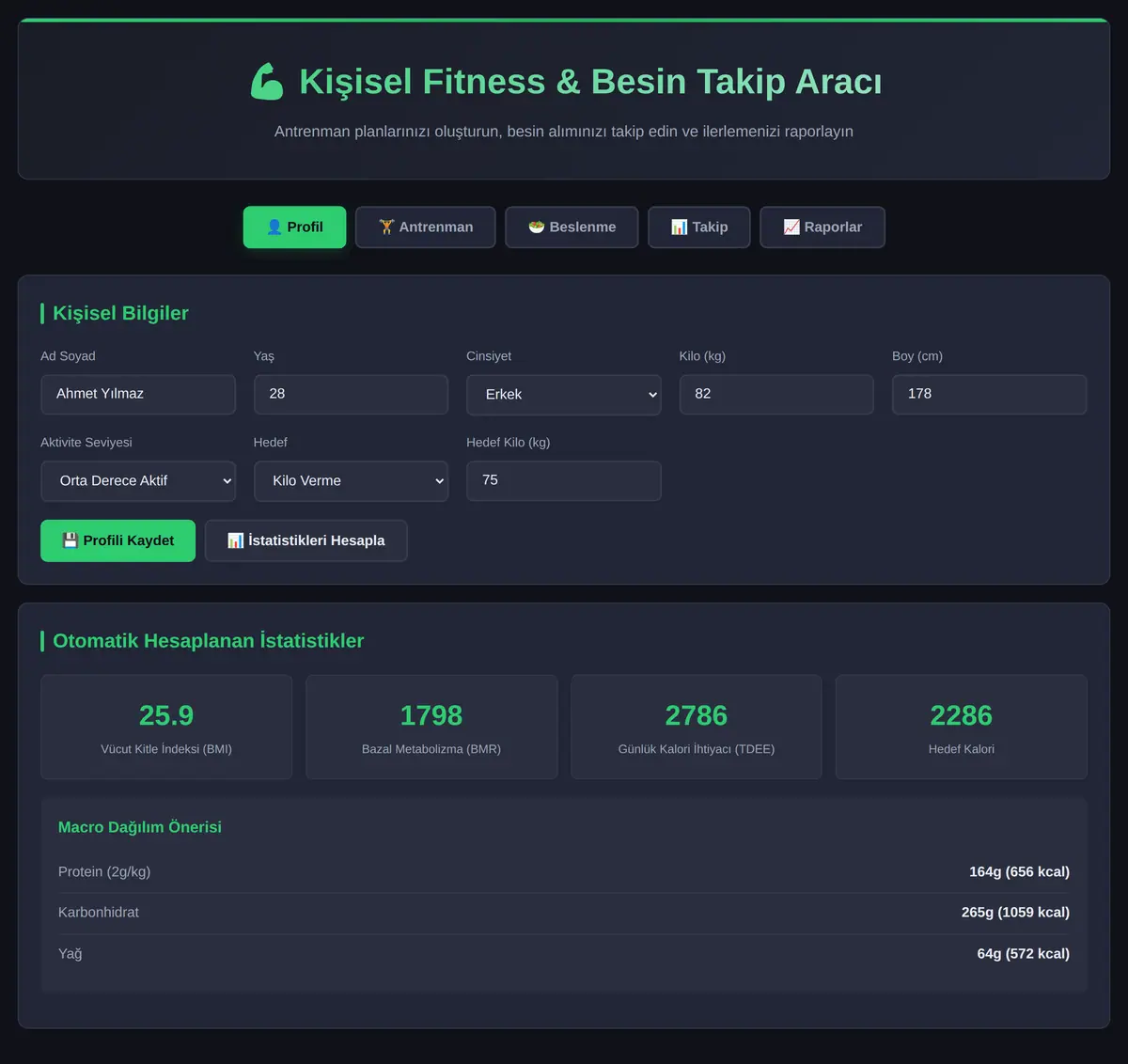Screen dimensions: 1128x1064
Task: Click the BMI value 25.9
Action: 166,715
